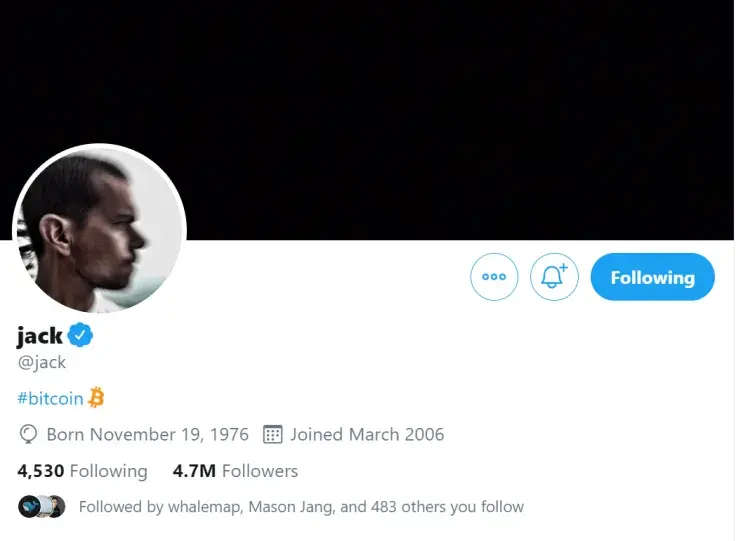Open the #bitcoin hashtag link
The image size is (736, 541).
point(50,398)
